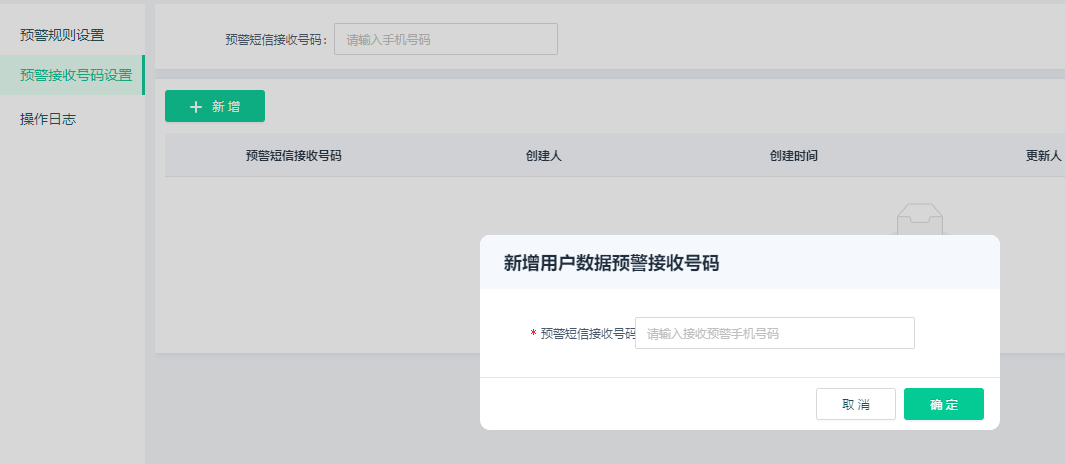Select 预警接收号码设置 in the left sidebar

click(x=75, y=75)
